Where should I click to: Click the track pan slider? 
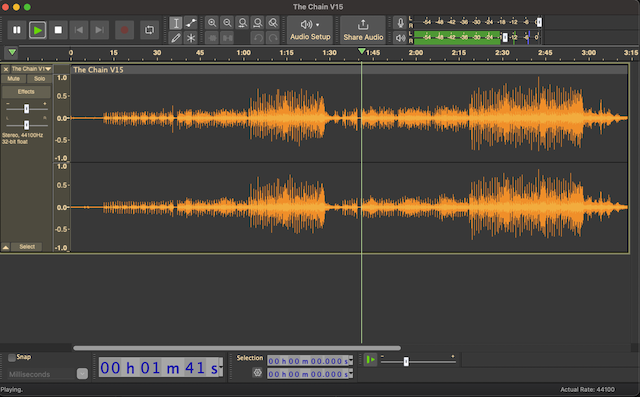[x=27, y=124]
